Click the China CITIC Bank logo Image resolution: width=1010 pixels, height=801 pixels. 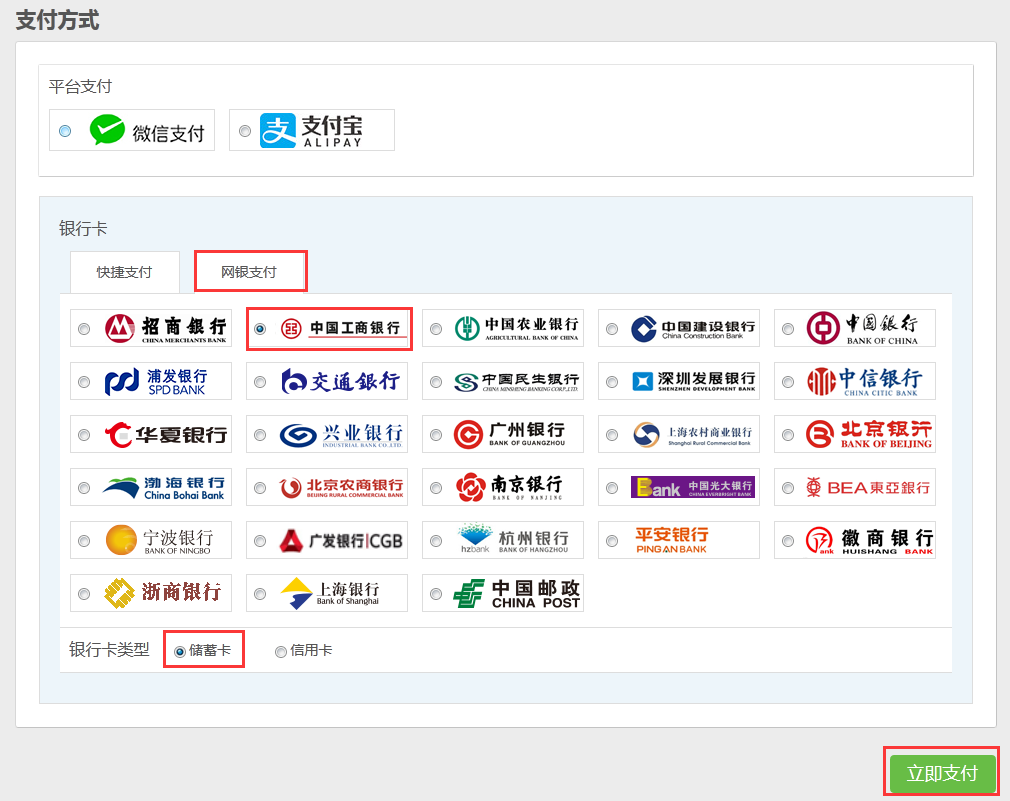tap(864, 382)
